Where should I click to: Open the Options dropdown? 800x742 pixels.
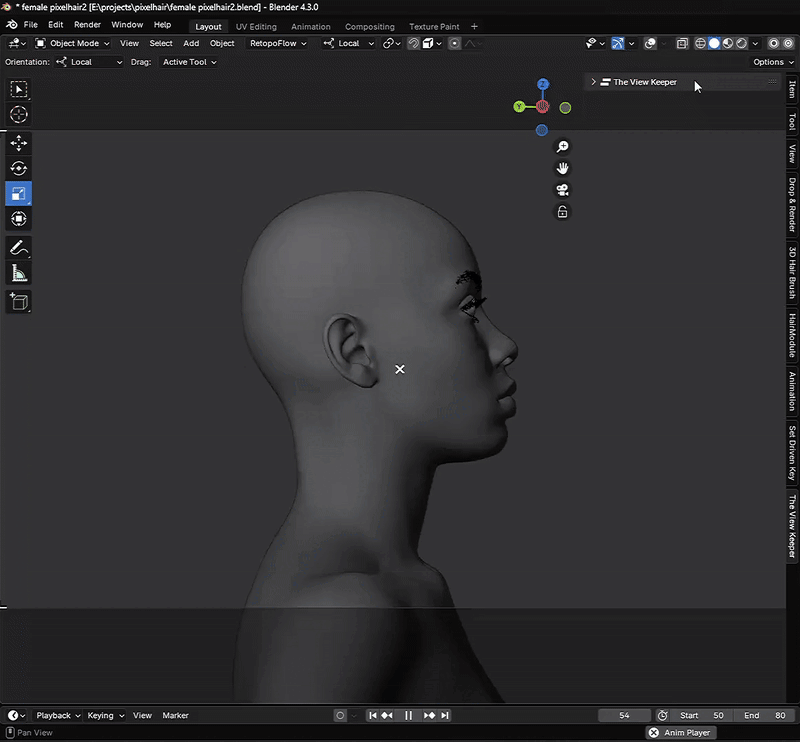tap(773, 62)
